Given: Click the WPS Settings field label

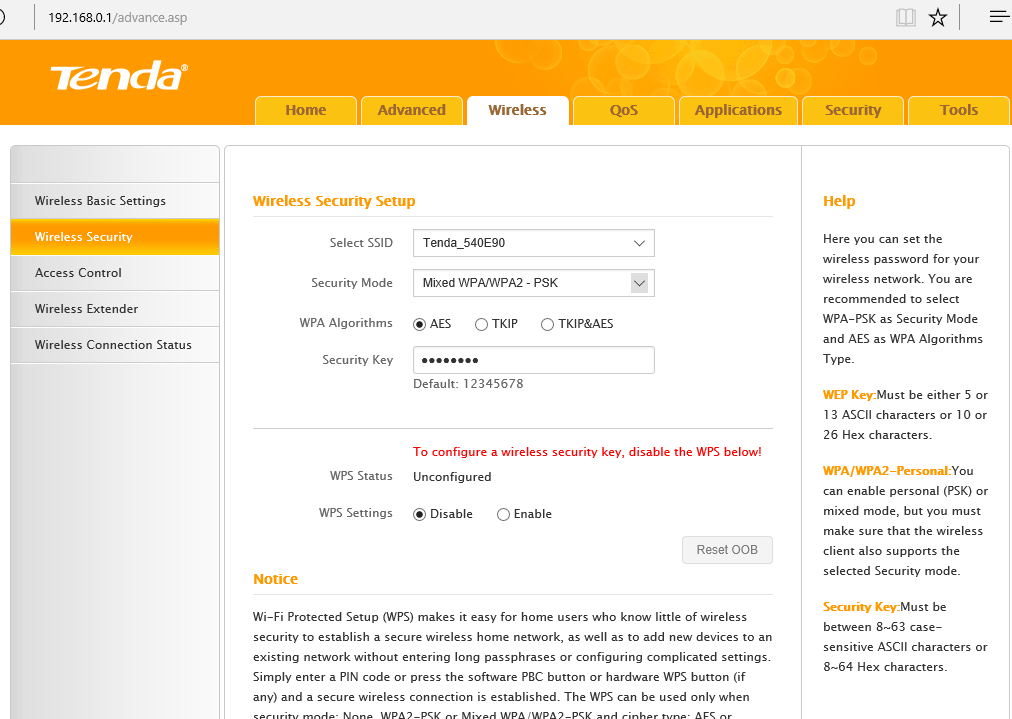Looking at the screenshot, I should 356,513.
